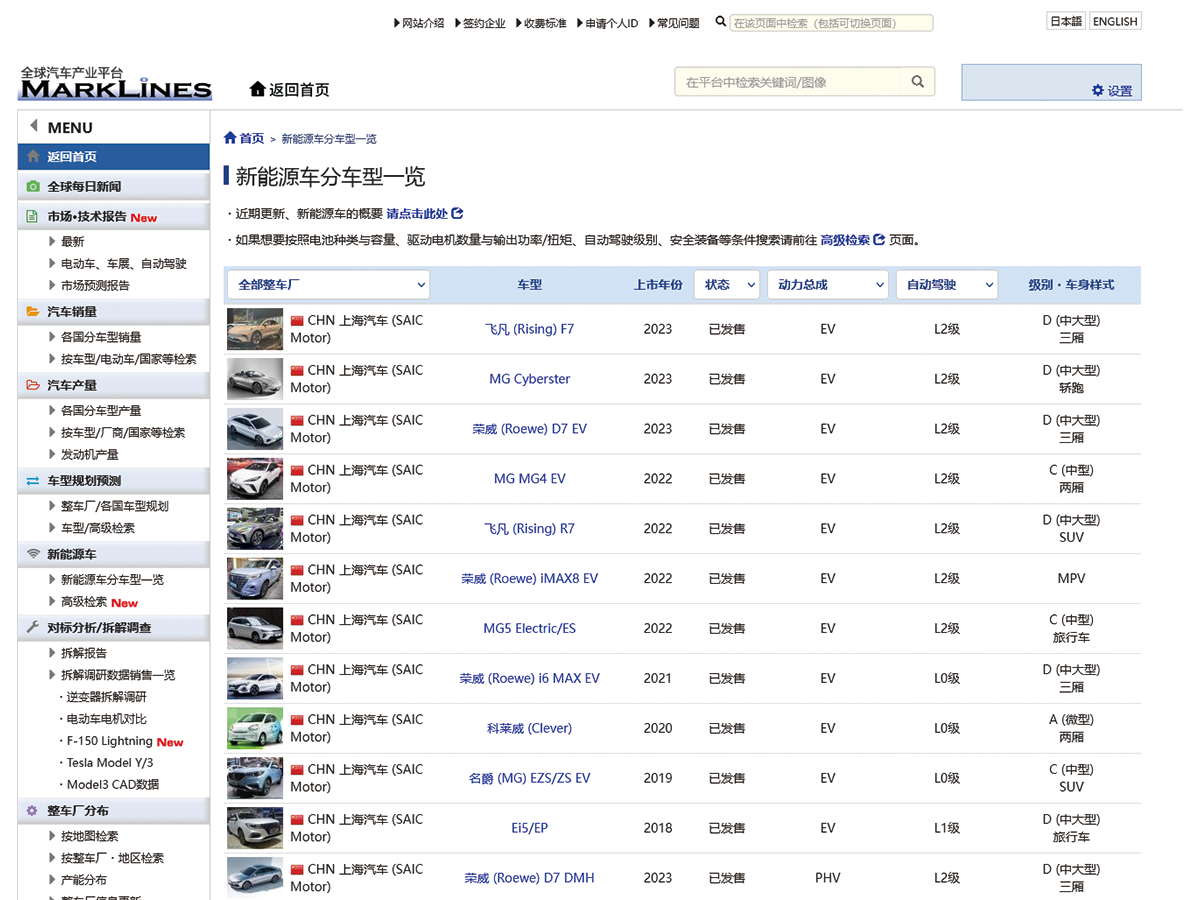Click external link icon after 高级检索
Image resolution: width=1200 pixels, height=900 pixels.
pos(879,240)
